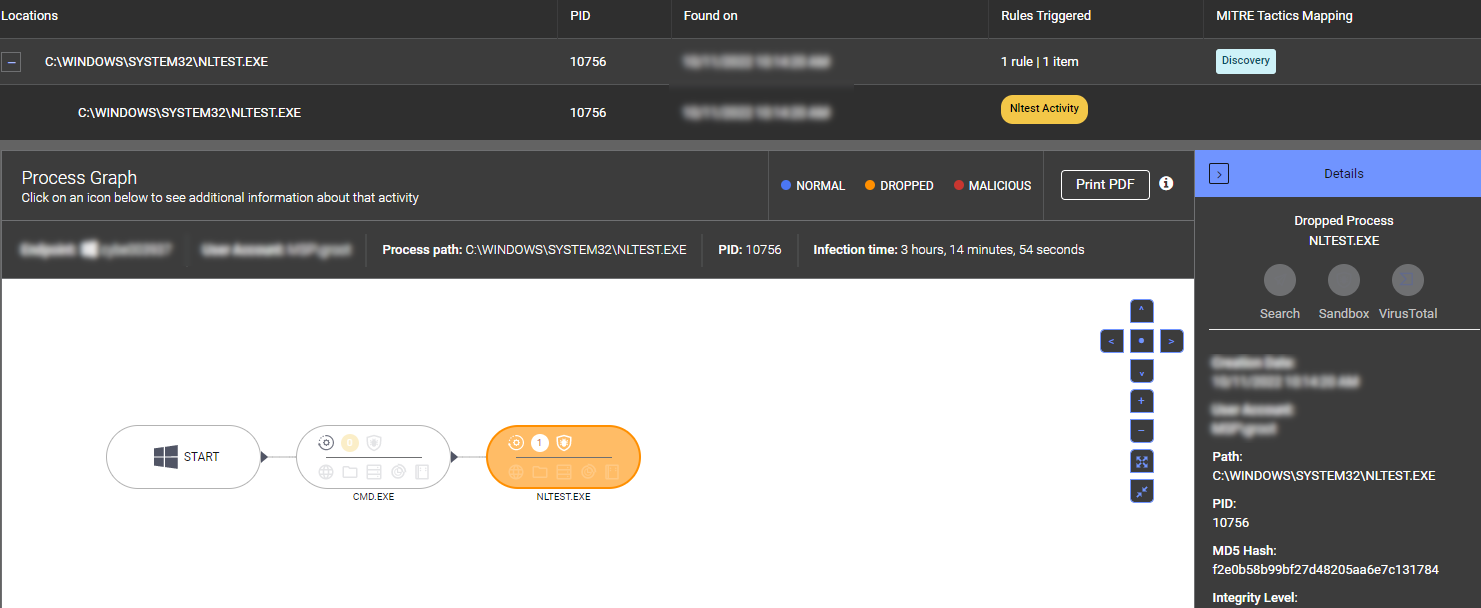This screenshot has height=608, width=1481.
Task: Open NLTEST.EXE process activity icon
Action: pyautogui.click(x=516, y=442)
